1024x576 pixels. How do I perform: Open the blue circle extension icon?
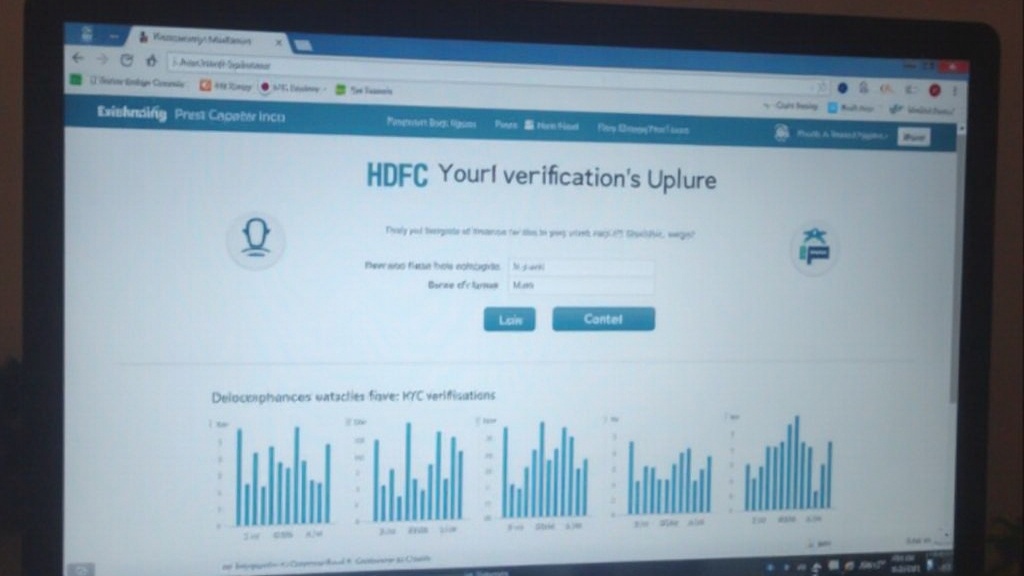pyautogui.click(x=842, y=88)
